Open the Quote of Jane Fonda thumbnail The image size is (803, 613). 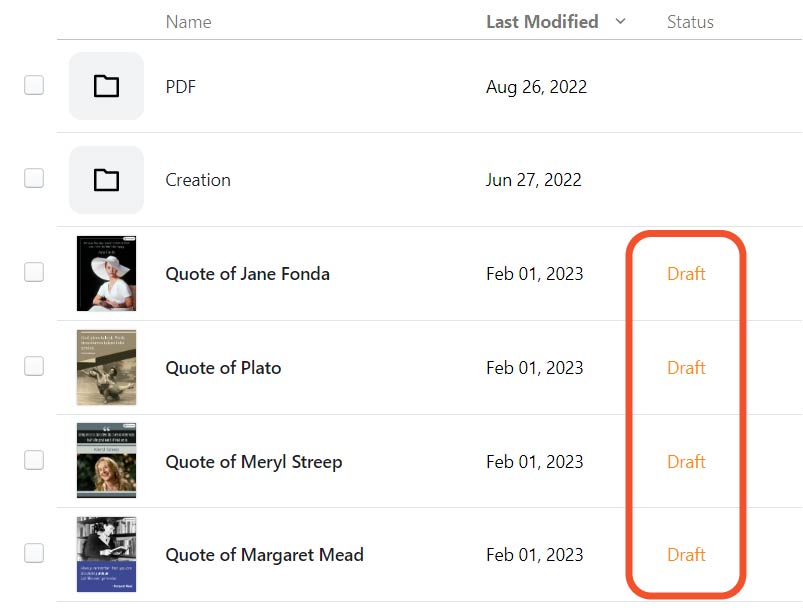click(107, 273)
